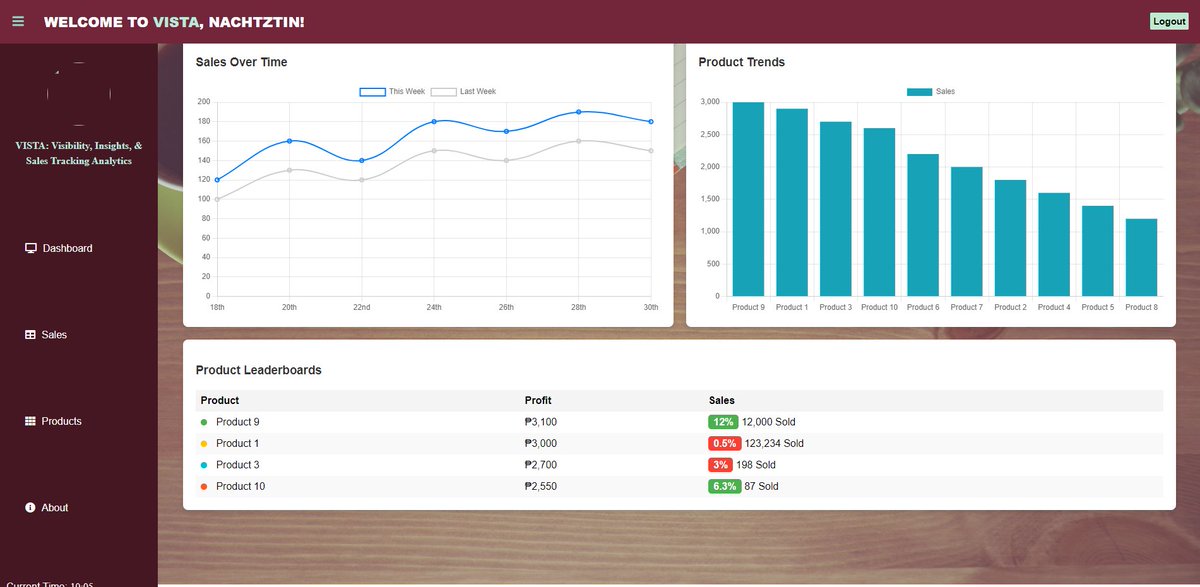
Task: Click the Product 8 bar in chart
Action: click(1141, 257)
